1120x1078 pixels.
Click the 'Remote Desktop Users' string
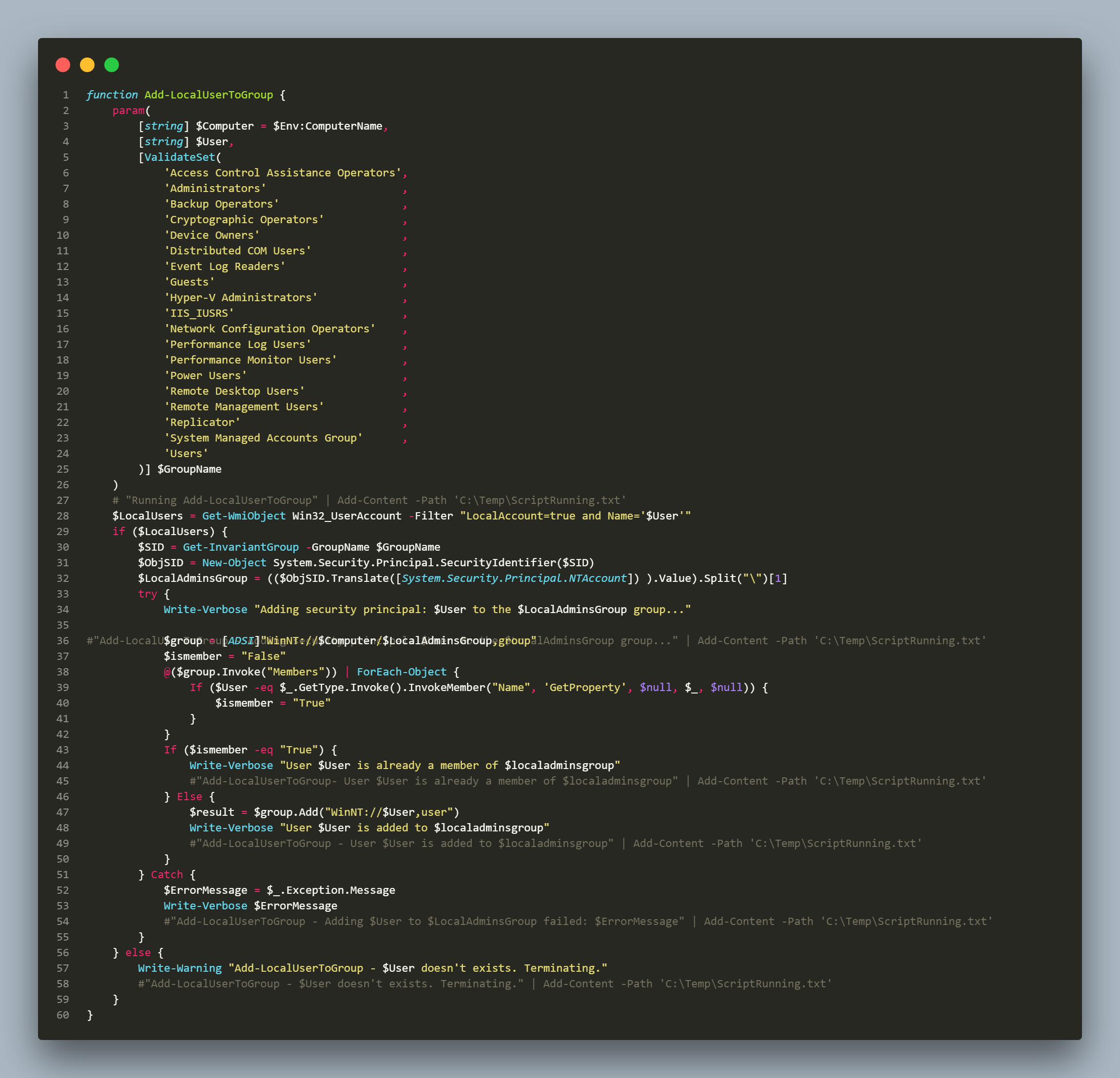click(234, 391)
